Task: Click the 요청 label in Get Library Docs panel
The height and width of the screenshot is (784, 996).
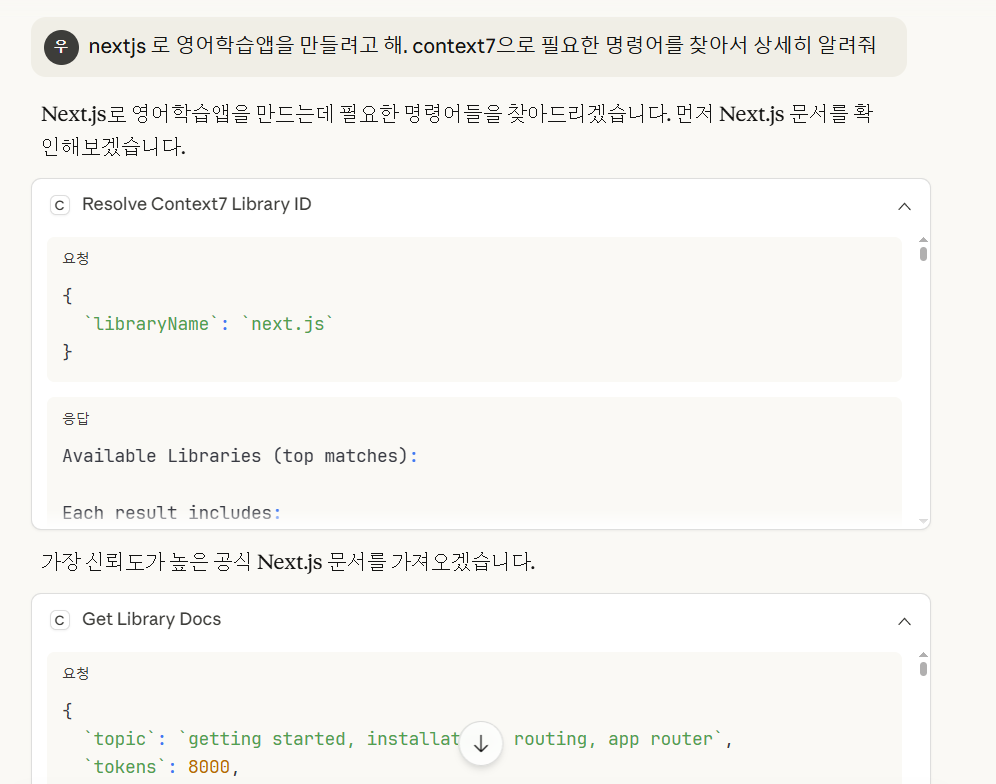Action: click(76, 673)
